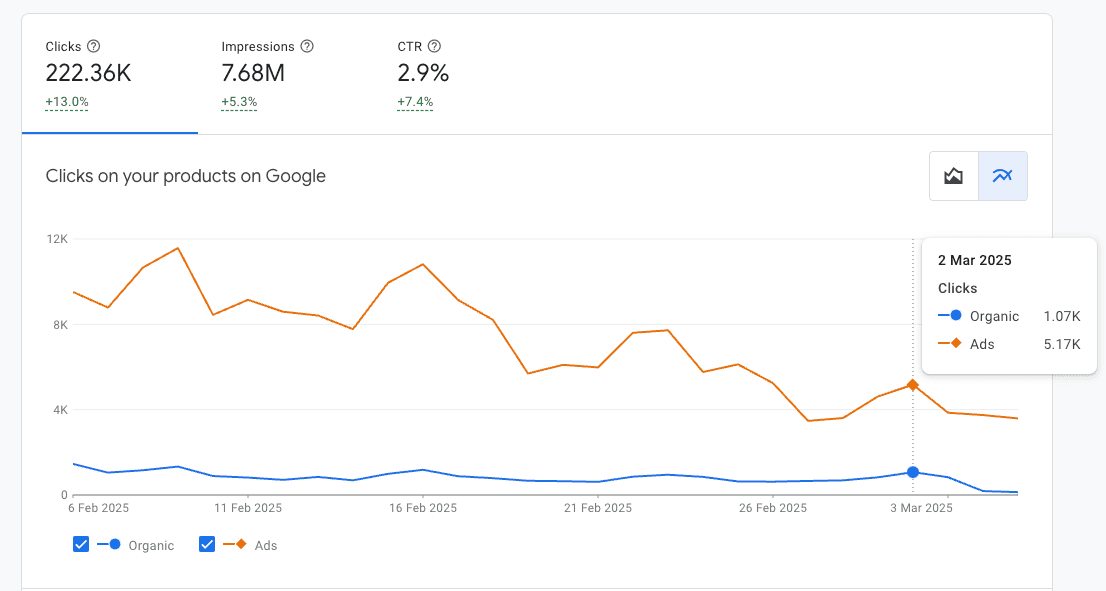
Task: Click the +5.3% impressions change value
Action: pyautogui.click(x=239, y=102)
